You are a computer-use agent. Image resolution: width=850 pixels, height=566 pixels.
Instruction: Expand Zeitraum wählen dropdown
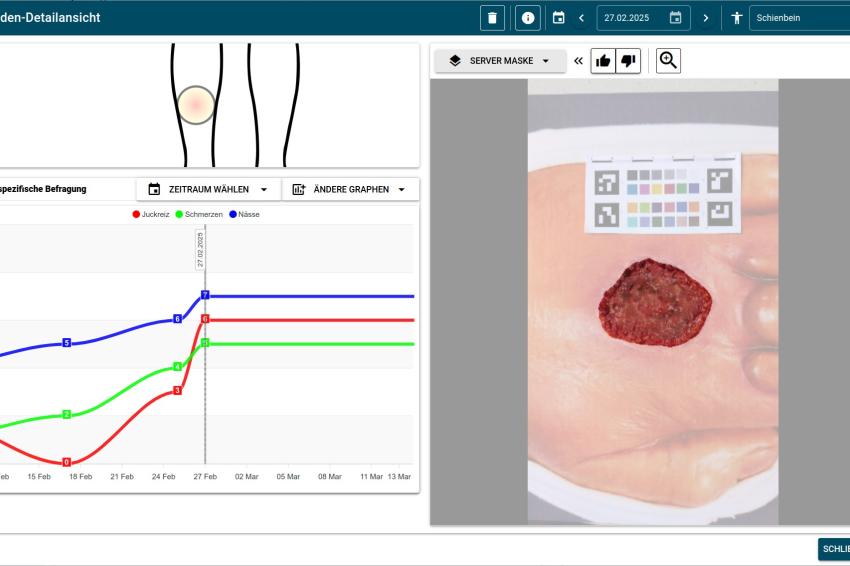pyautogui.click(x=208, y=189)
